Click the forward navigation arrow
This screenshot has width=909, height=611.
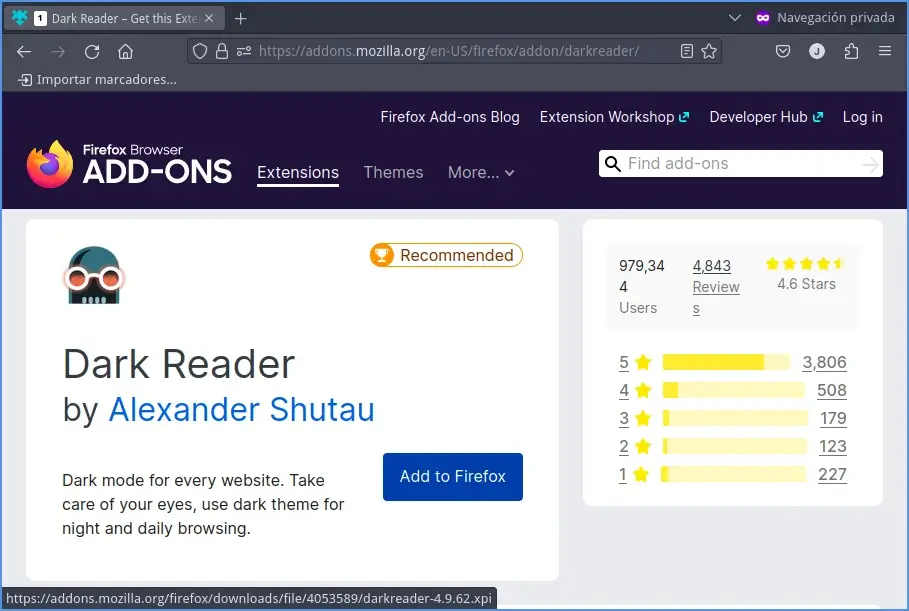(x=58, y=52)
